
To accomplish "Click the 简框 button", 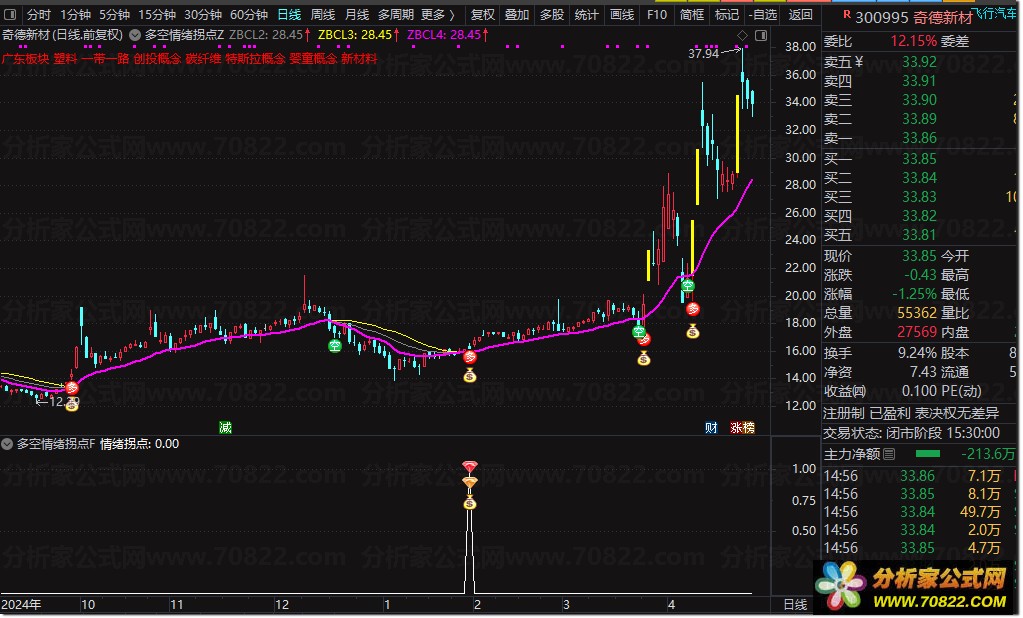I will 692,14.
